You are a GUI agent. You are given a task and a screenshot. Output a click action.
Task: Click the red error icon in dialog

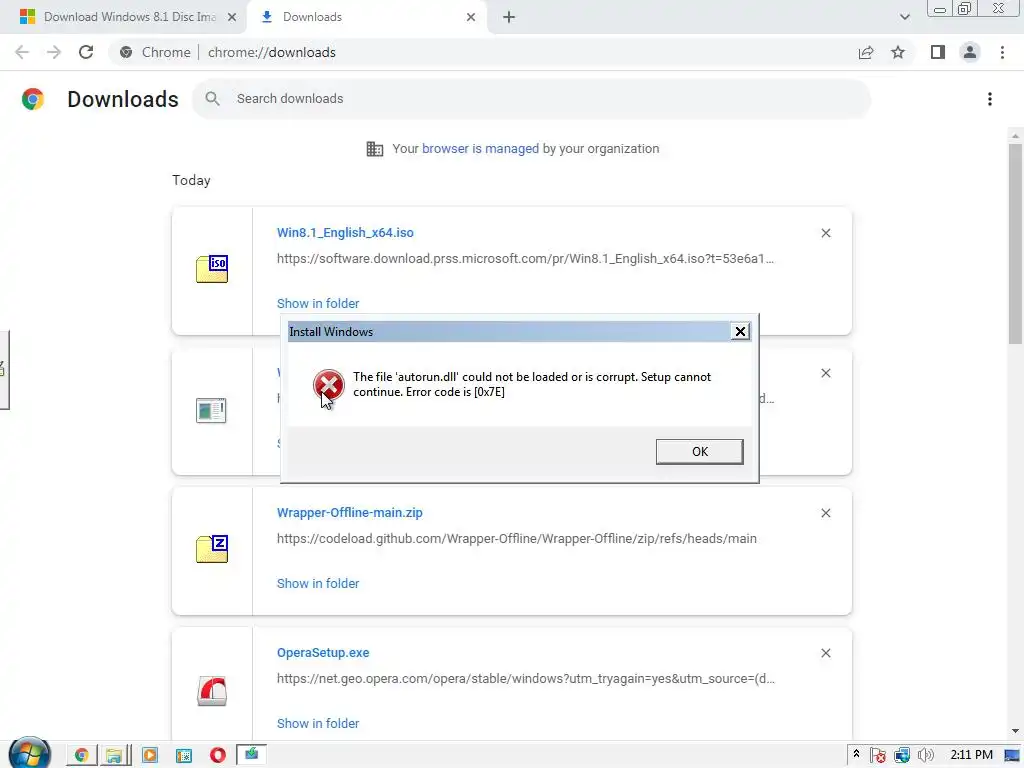[328, 385]
